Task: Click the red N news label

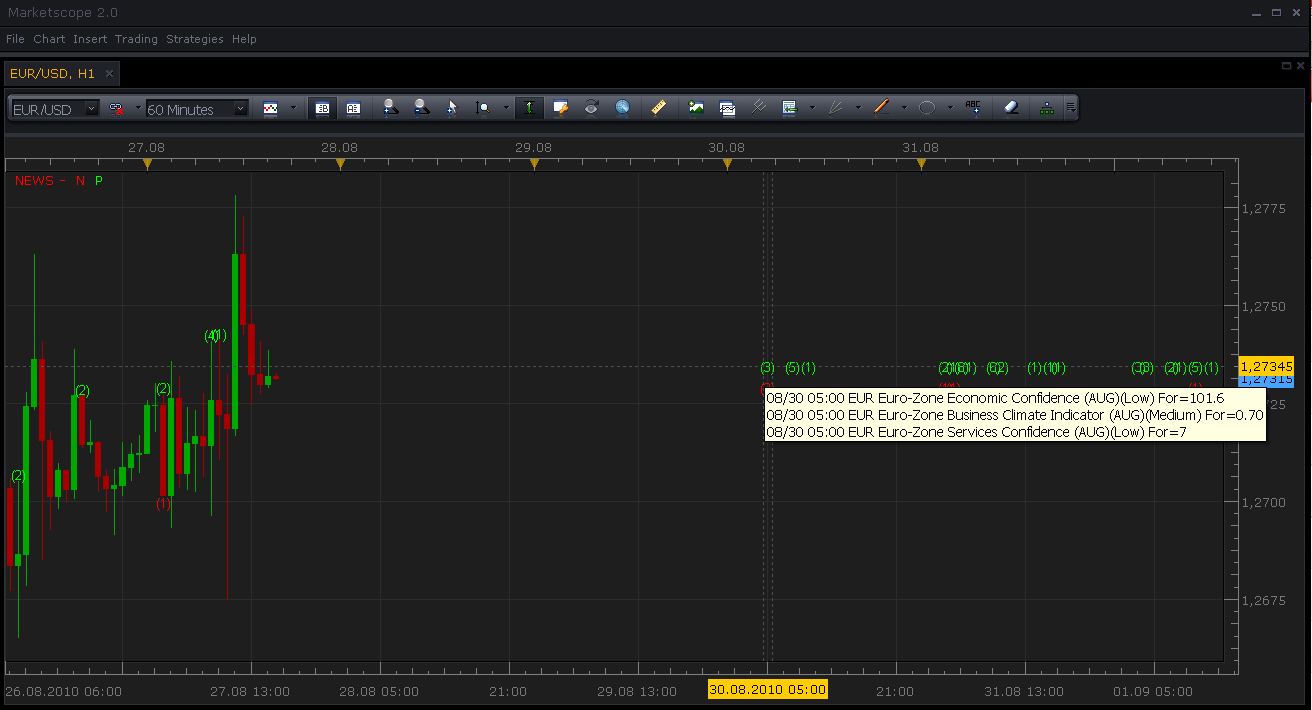Action: pos(80,181)
